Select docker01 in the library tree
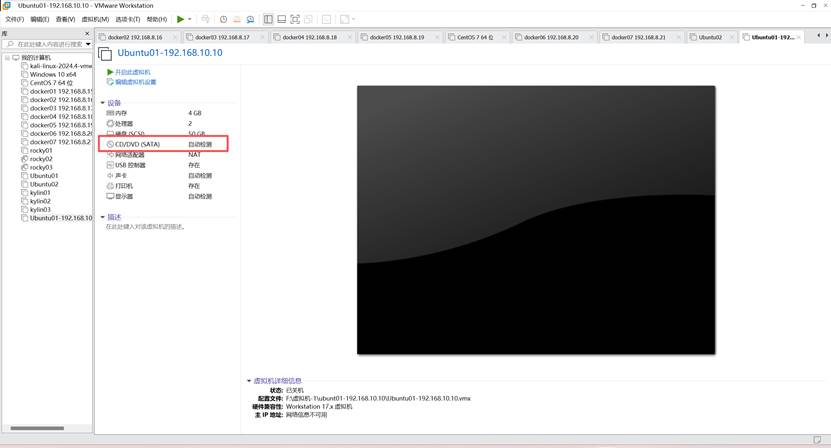The width and height of the screenshot is (831, 448). [57, 91]
